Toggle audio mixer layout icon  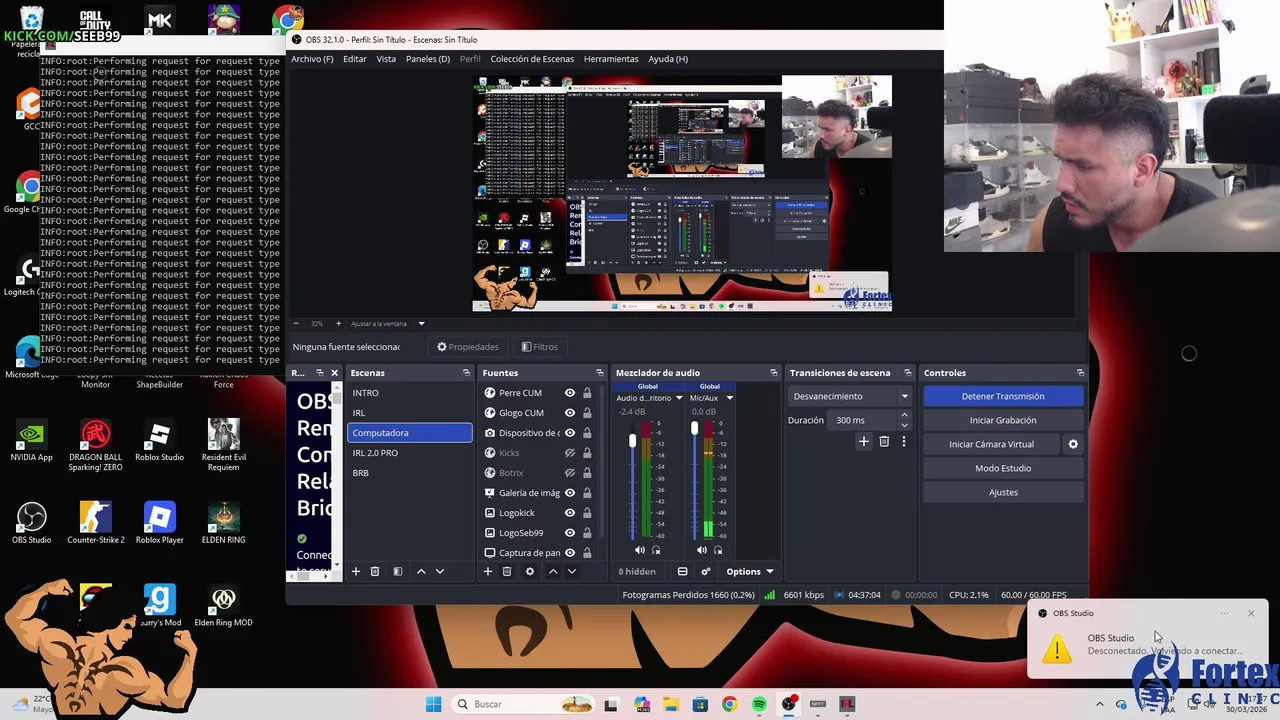click(682, 571)
